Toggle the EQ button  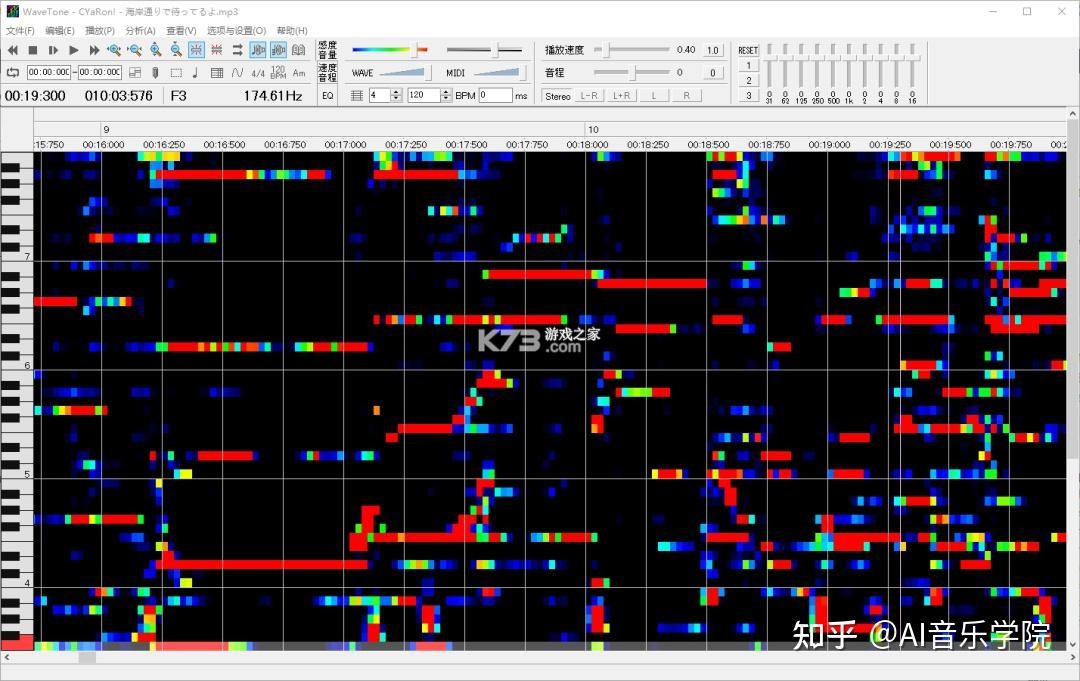pos(327,96)
